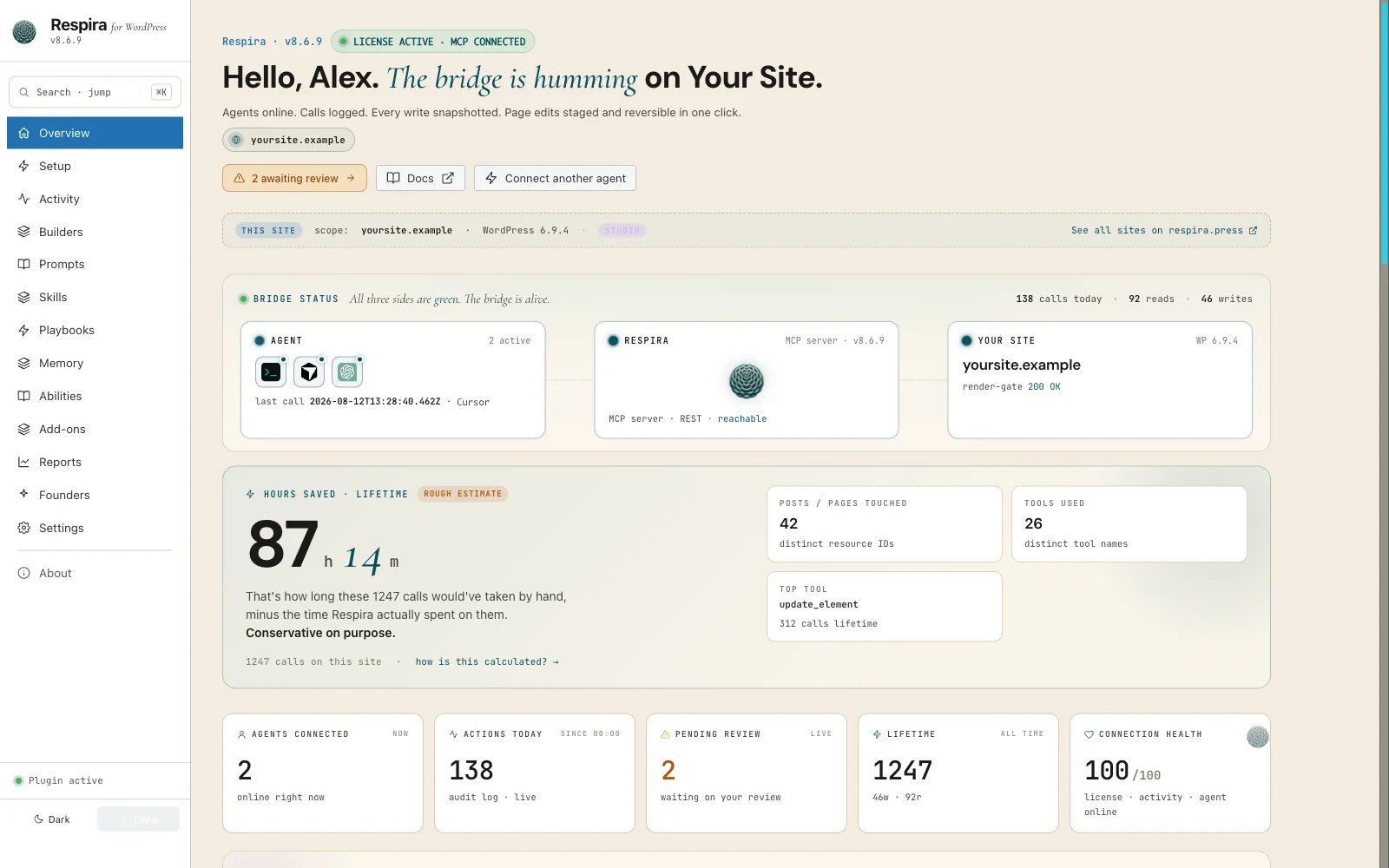Click the Founders sparkle icon

pos(24,494)
